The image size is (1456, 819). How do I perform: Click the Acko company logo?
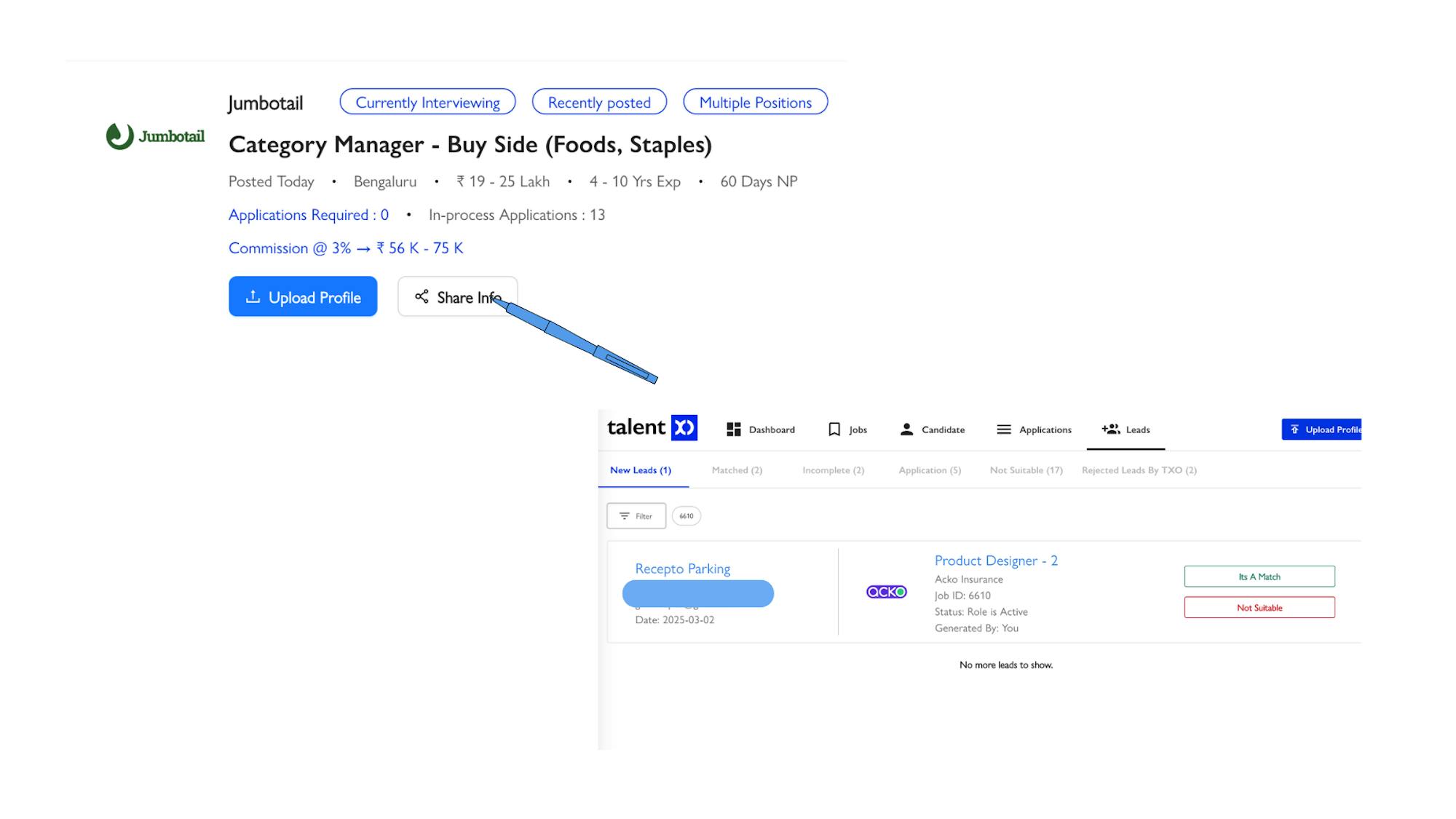886,592
